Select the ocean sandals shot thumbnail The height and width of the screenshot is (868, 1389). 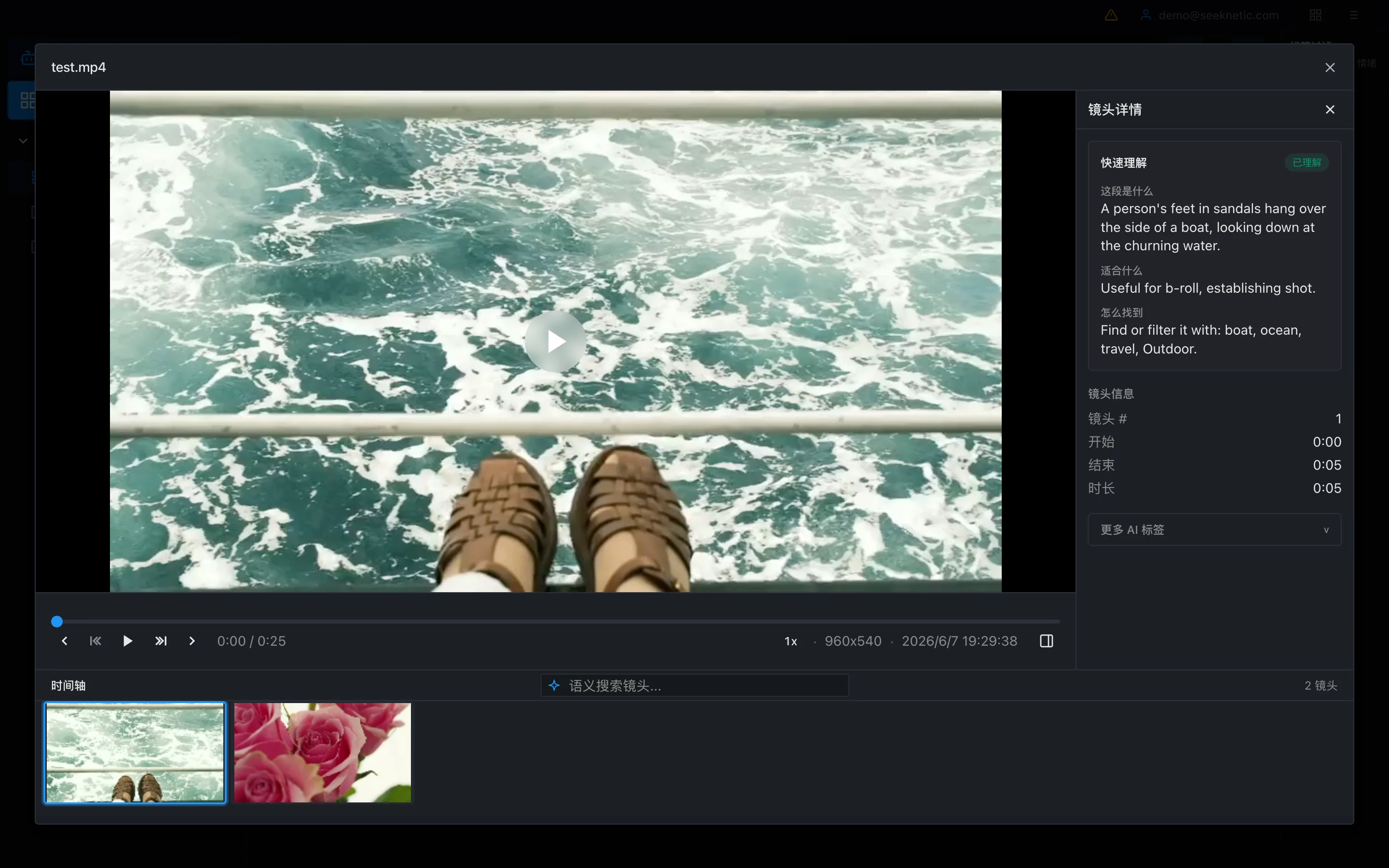[x=136, y=753]
